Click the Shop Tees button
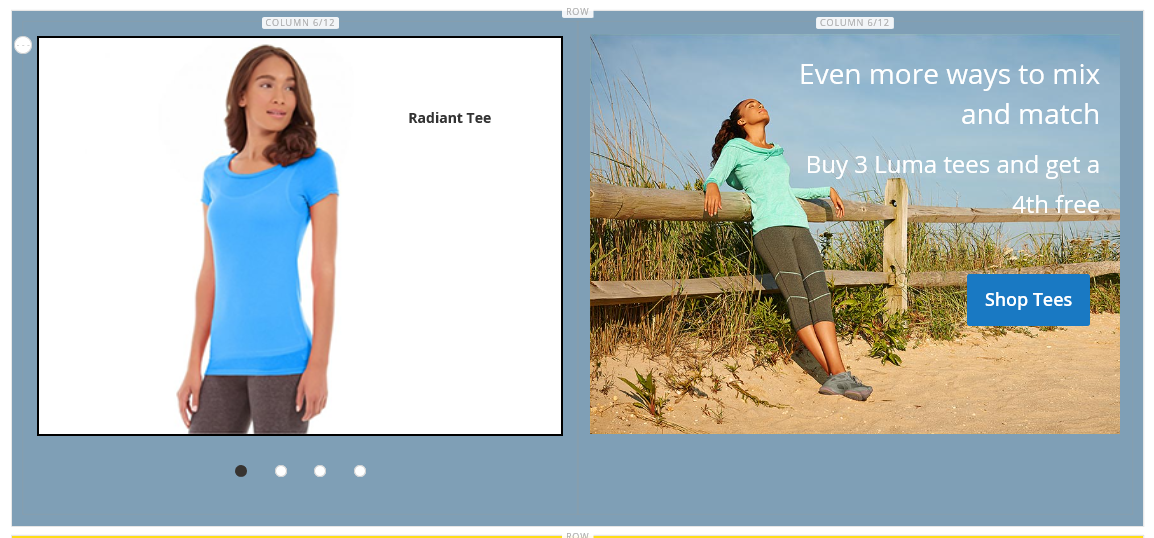1154x538 pixels. pos(1028,300)
